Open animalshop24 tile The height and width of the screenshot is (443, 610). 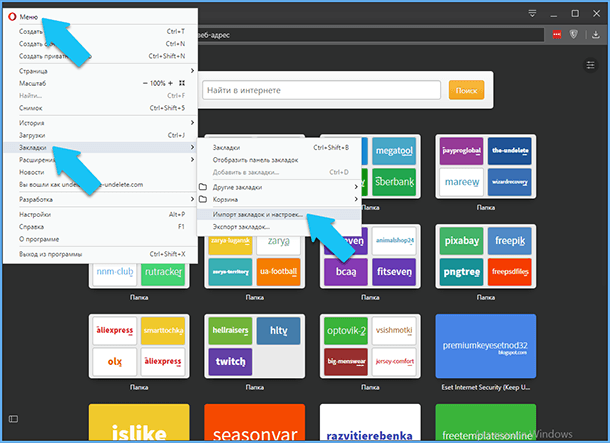coord(394,241)
